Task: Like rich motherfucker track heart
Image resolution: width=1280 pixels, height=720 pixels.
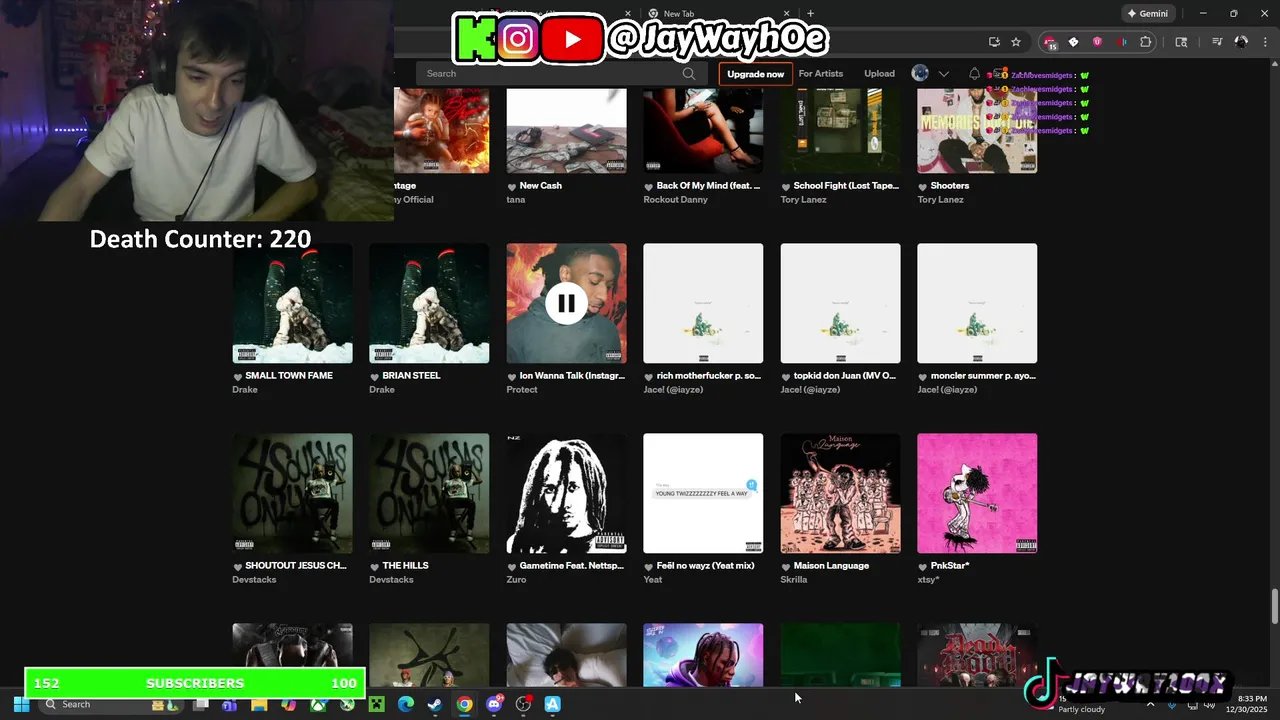Action: pos(649,376)
